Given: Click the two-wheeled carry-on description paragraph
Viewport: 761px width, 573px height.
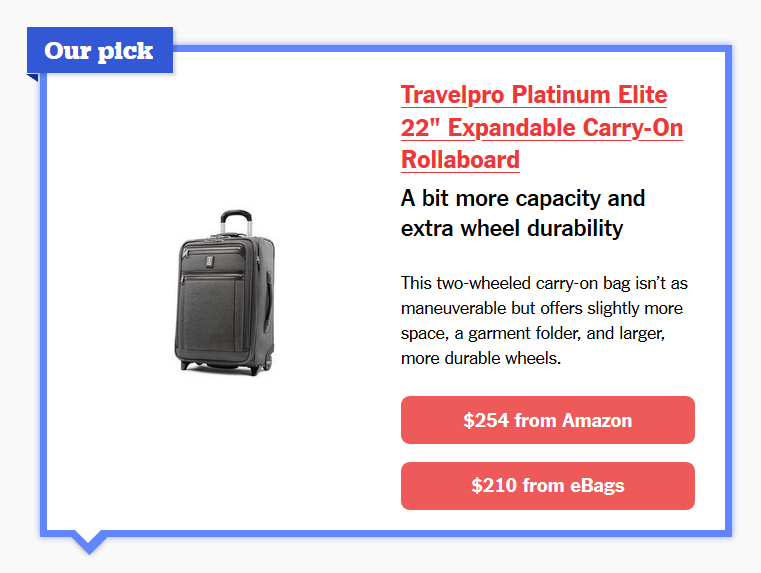Looking at the screenshot, I should (544, 320).
